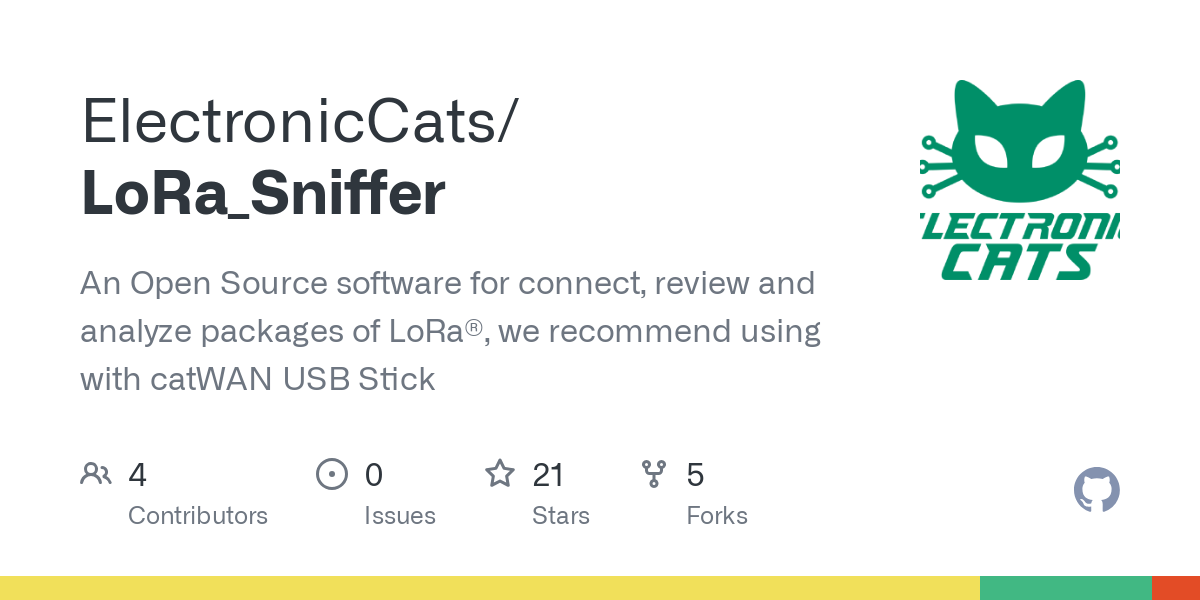The width and height of the screenshot is (1200, 600).
Task: Open the LoRa_Sniffer repository title
Action: [x=263, y=194]
